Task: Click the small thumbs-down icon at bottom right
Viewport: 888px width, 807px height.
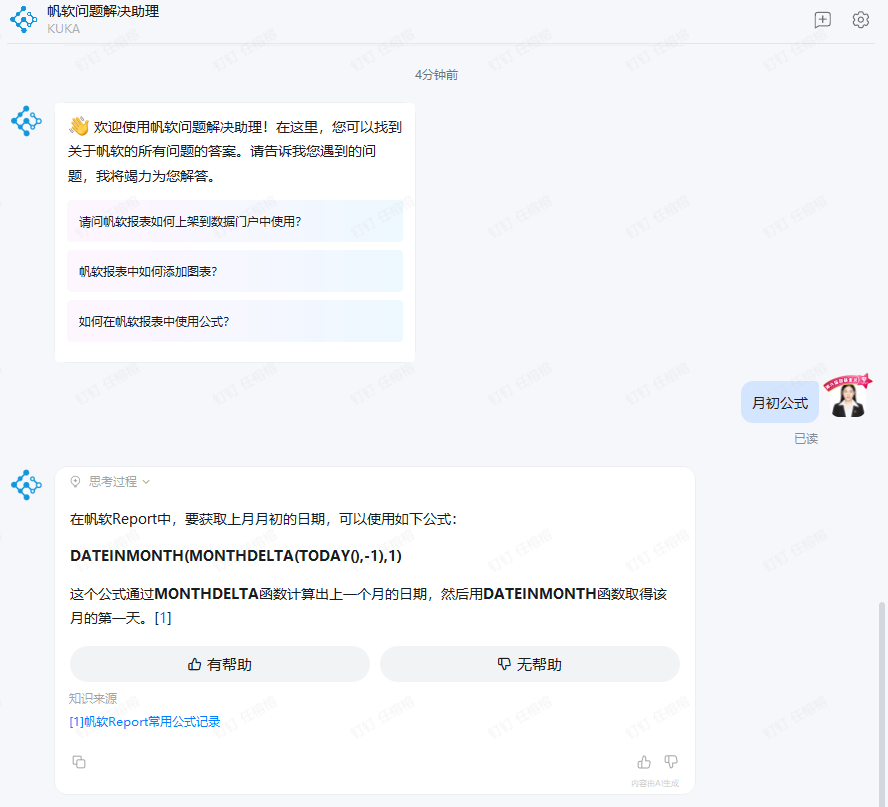Action: (671, 762)
